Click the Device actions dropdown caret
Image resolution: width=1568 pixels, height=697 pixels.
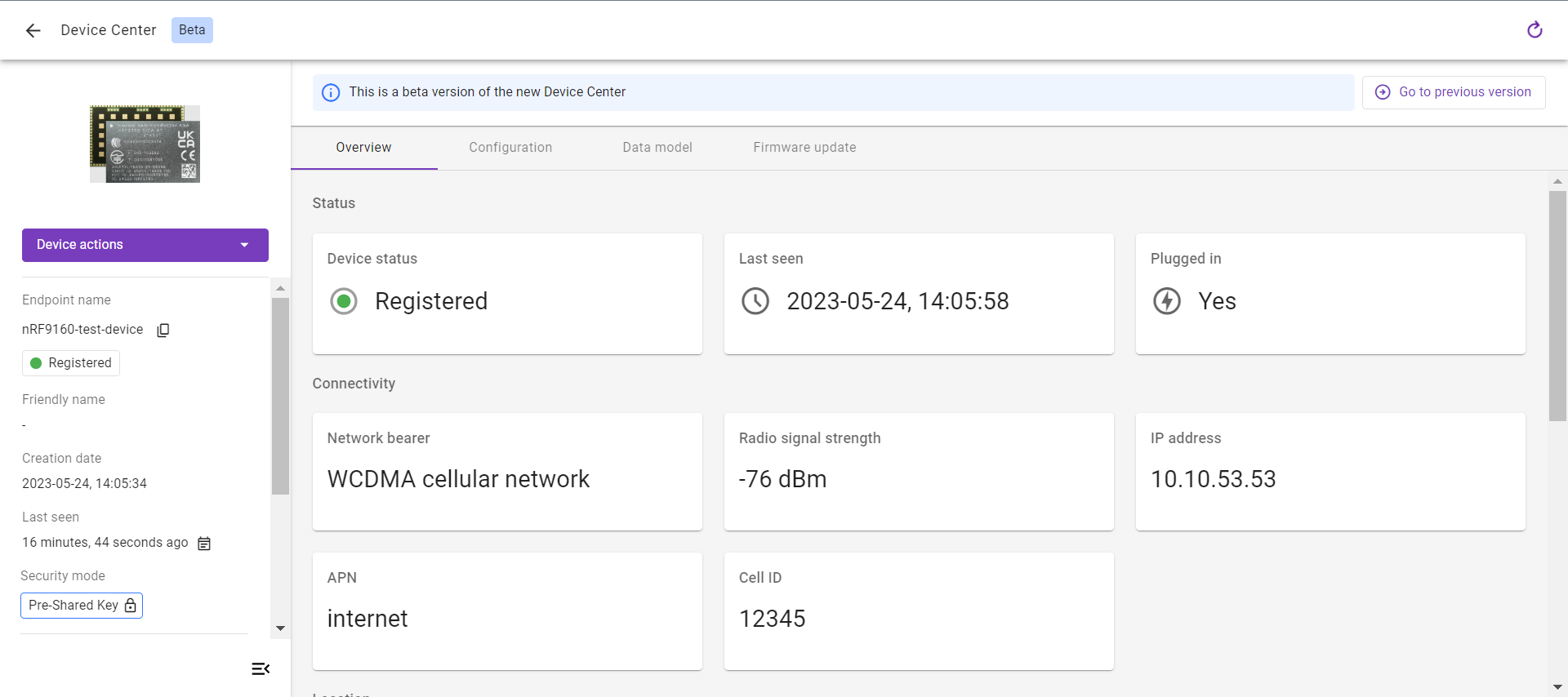(x=244, y=245)
